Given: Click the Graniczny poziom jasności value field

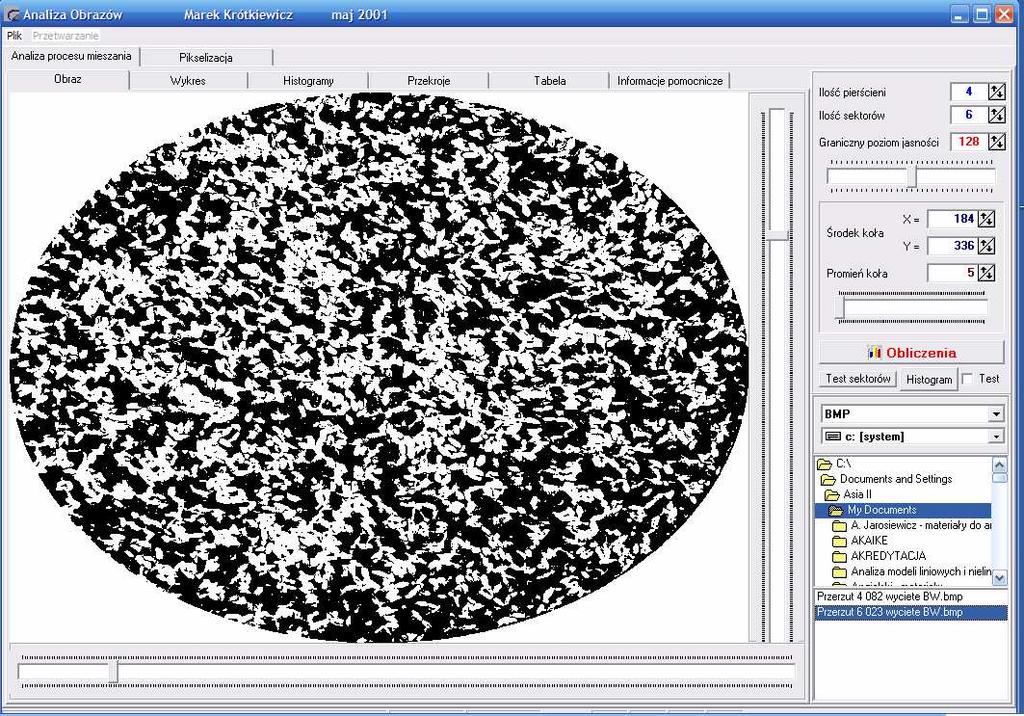Looking at the screenshot, I should click(969, 141).
